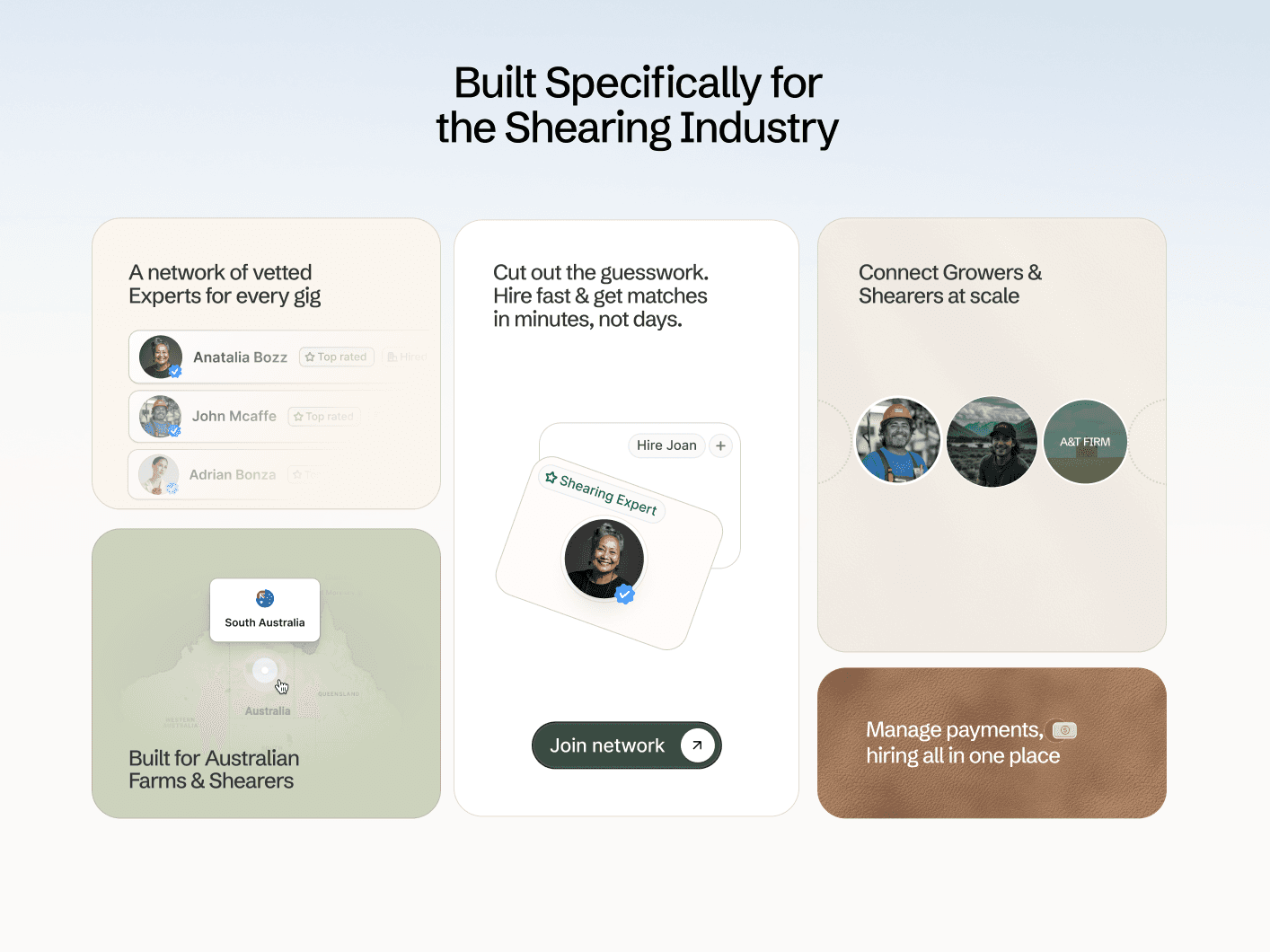Click the plus icon beside Hire Joan

(720, 445)
